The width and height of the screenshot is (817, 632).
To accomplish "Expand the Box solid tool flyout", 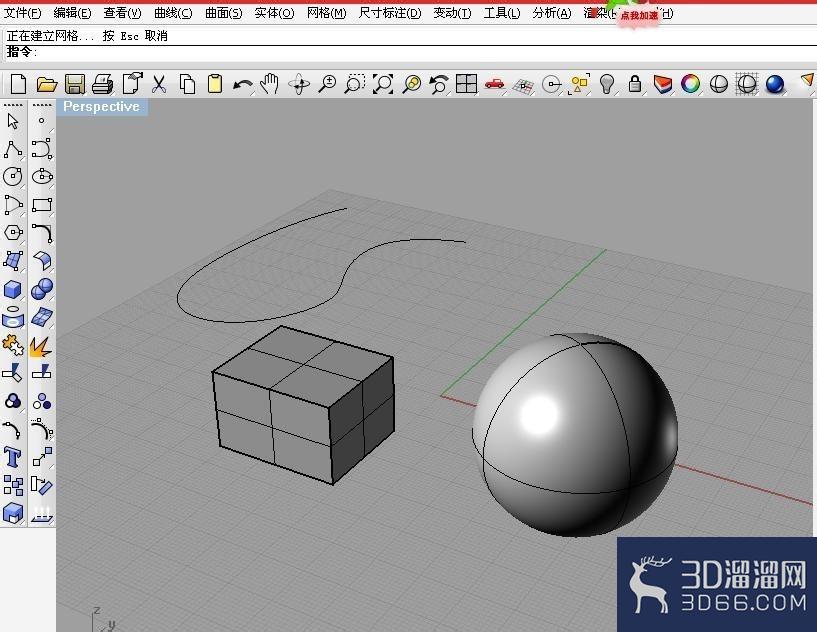I will pyautogui.click(x=13, y=289).
